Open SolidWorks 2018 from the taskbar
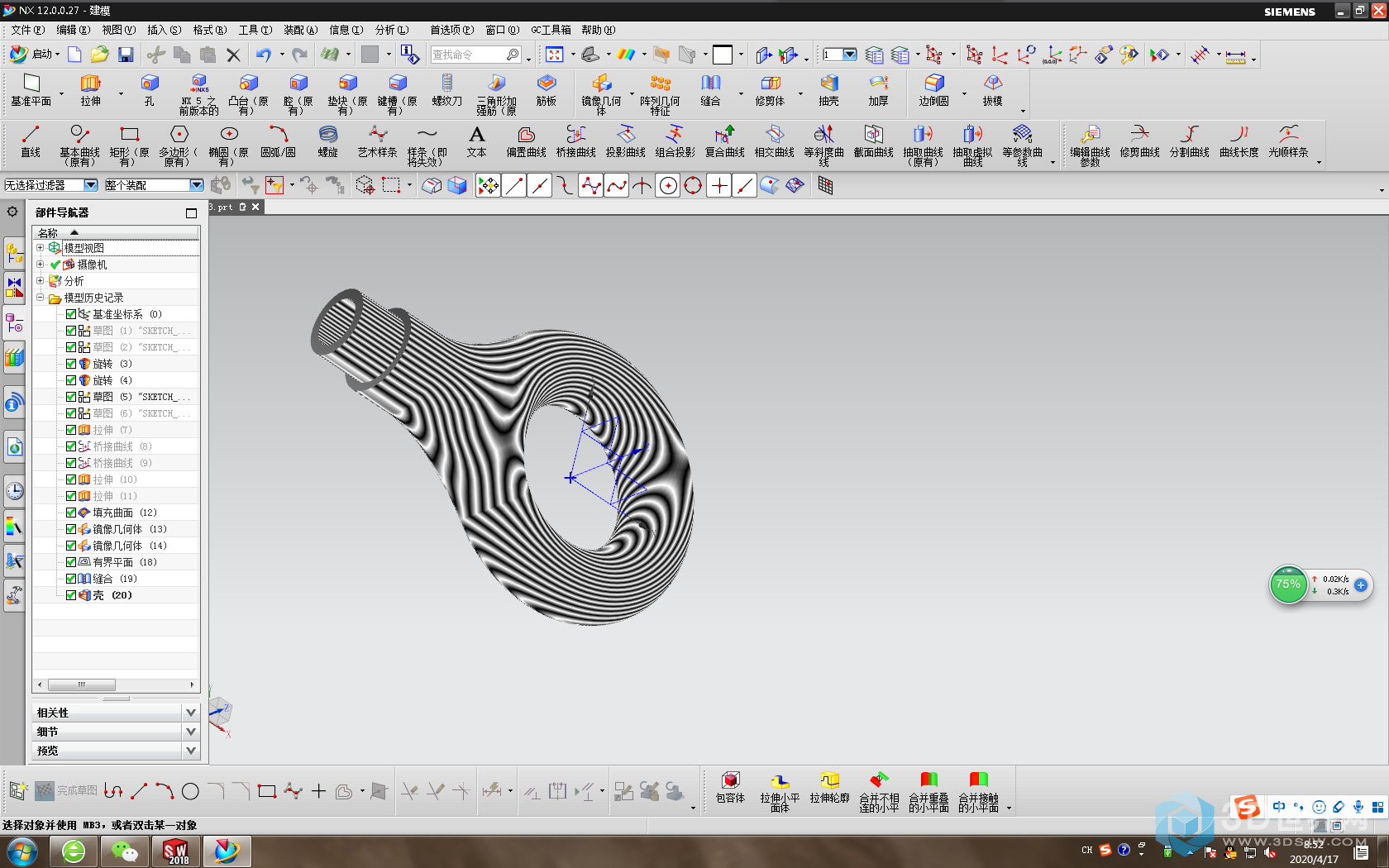The image size is (1389, 868). point(176,851)
